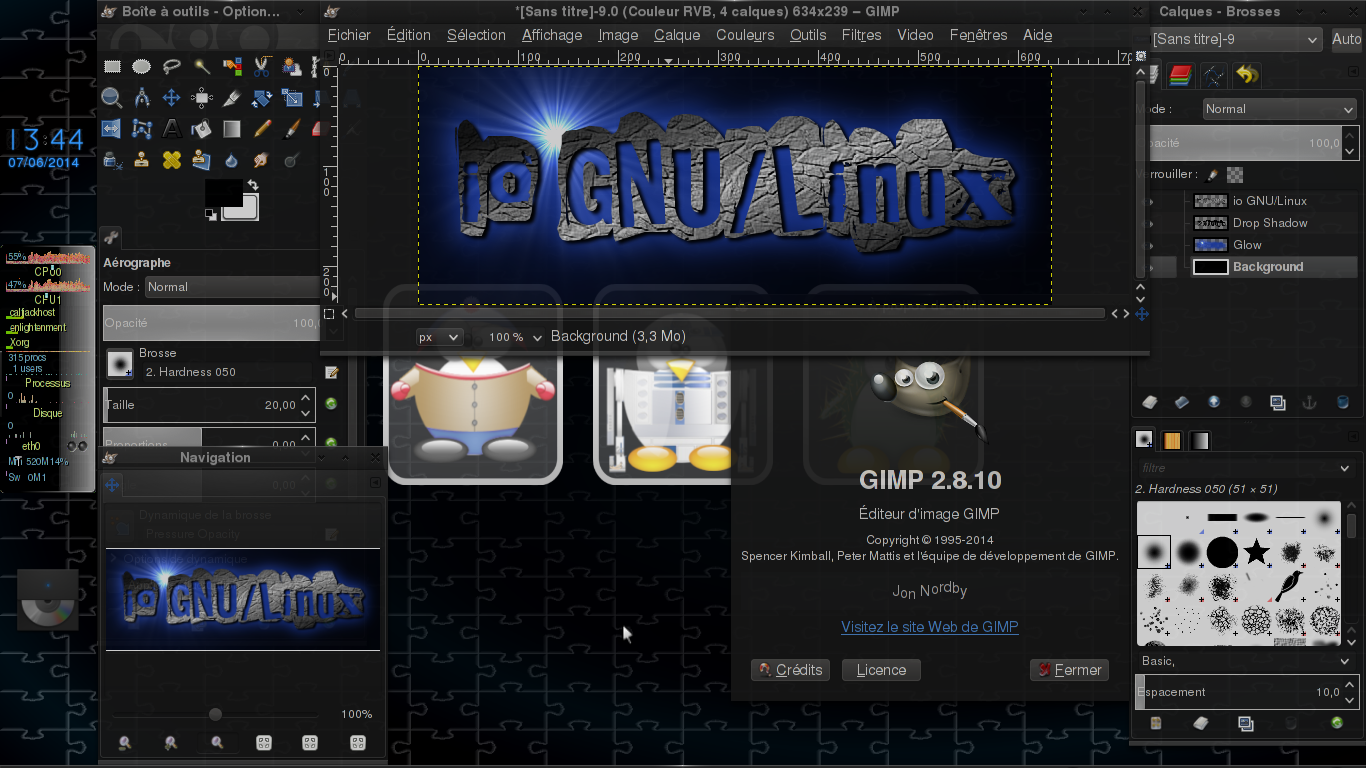Pick the Bucket Fill tool
The height and width of the screenshot is (768, 1366).
coord(202,129)
